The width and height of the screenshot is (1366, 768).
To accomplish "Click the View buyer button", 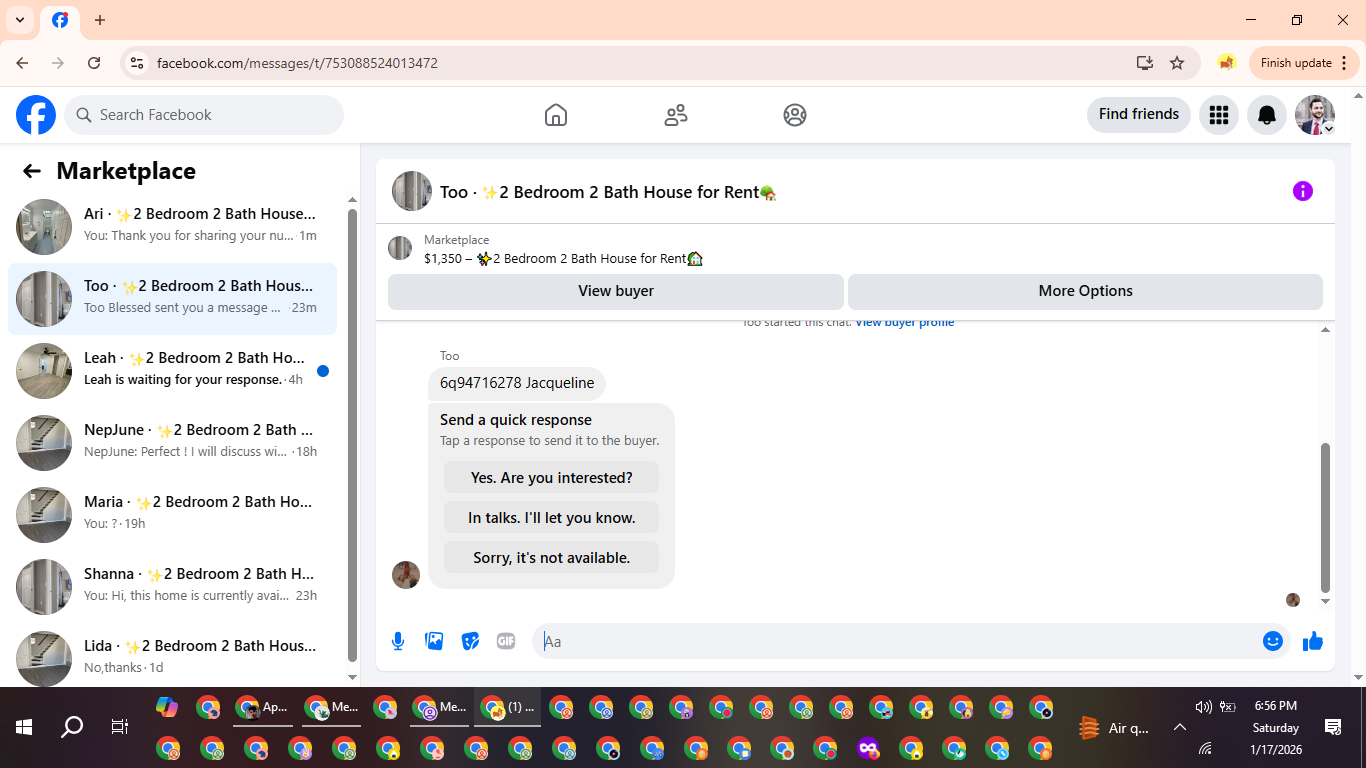I will [x=616, y=291].
